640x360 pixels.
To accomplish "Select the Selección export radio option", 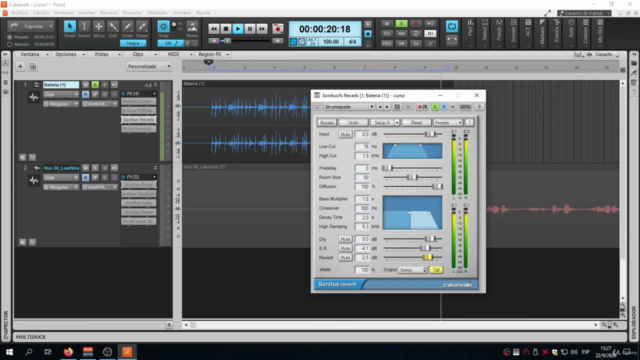I will (10, 44).
